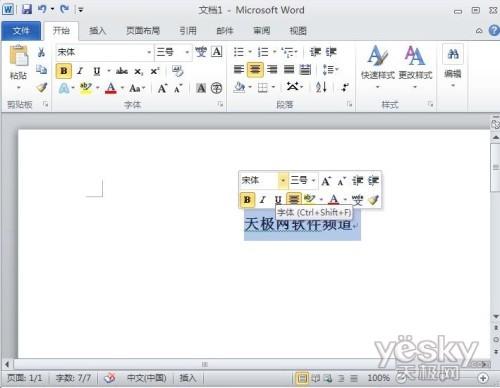The width and height of the screenshot is (500, 388).
Task: Click the Save icon in quick access toolbar
Action: coord(27,9)
